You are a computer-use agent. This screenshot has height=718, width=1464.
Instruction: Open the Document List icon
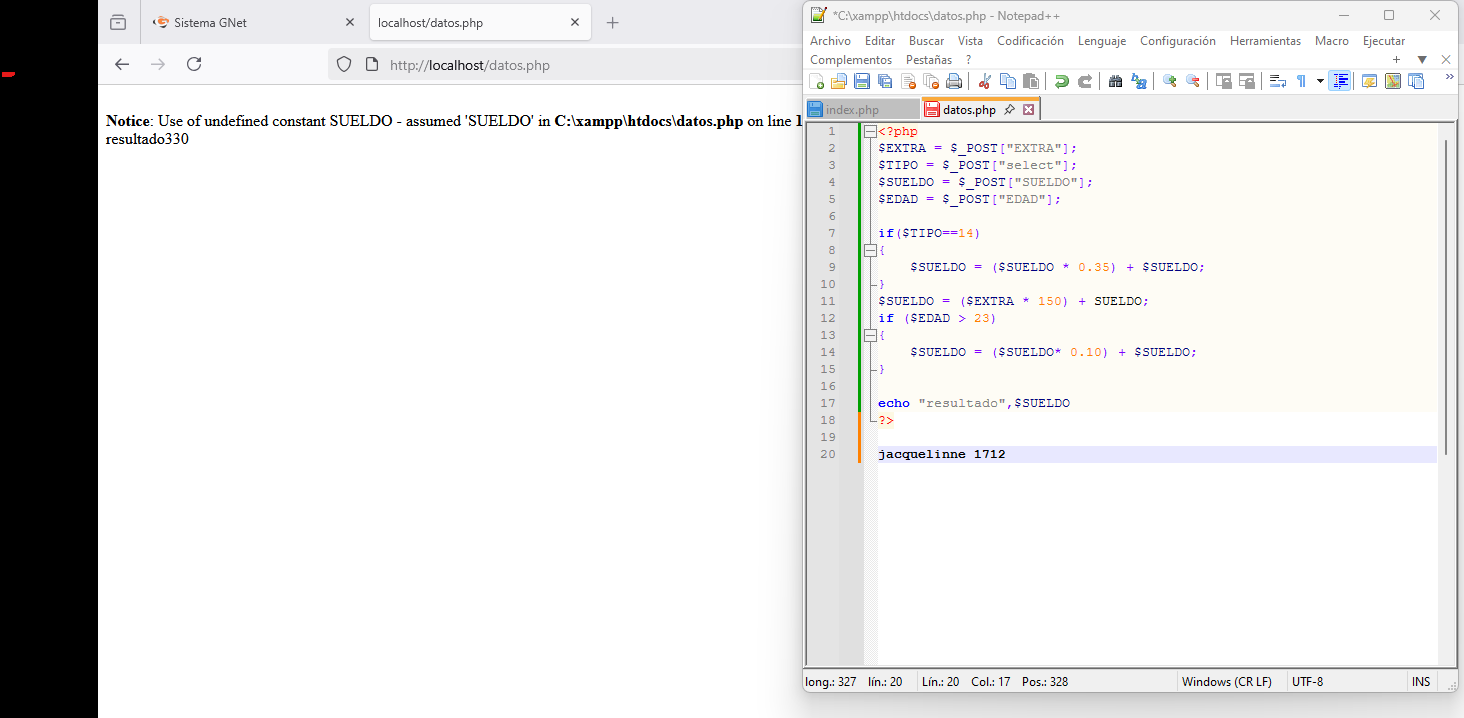(x=1416, y=81)
